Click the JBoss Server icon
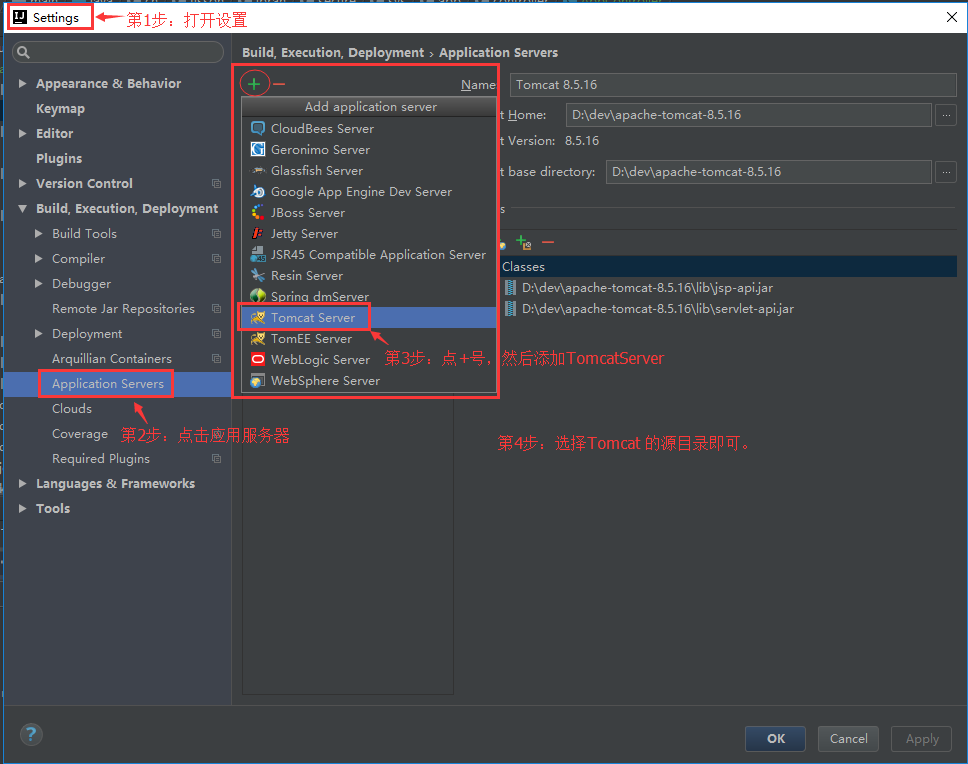Image resolution: width=968 pixels, height=764 pixels. [x=257, y=212]
